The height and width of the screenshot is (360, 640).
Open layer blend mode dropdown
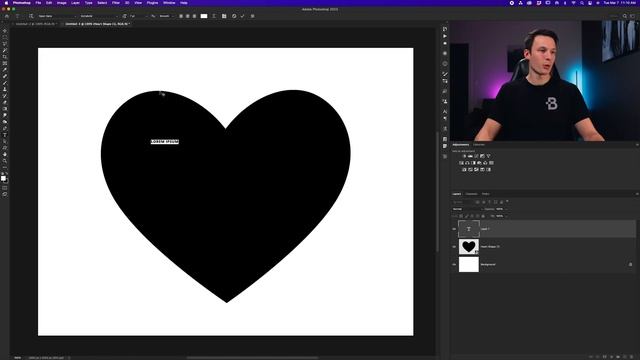[x=467, y=209]
